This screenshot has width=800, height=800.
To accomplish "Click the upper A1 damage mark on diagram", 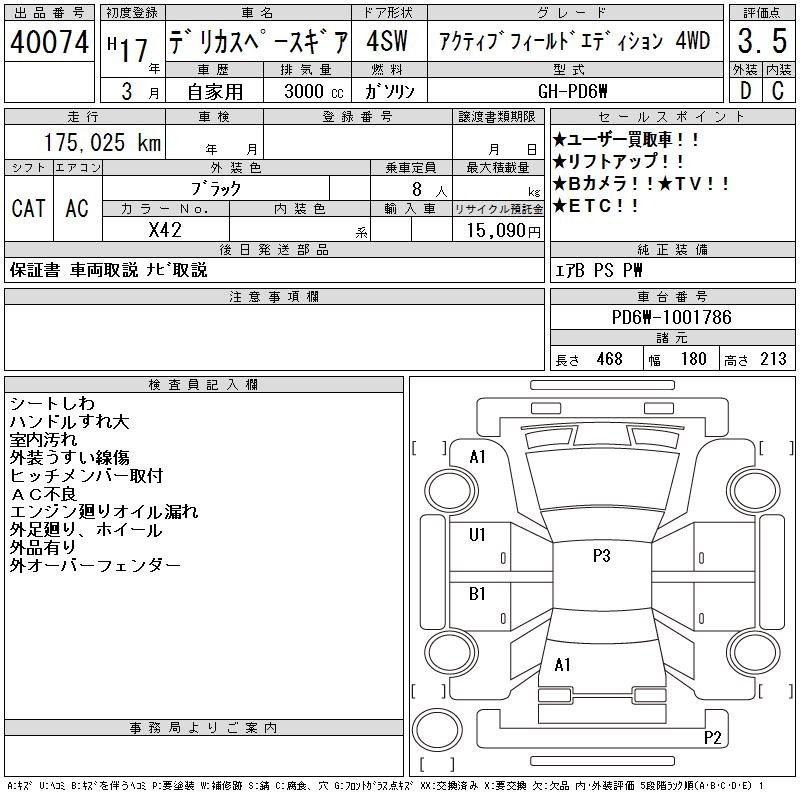I will tap(477, 457).
